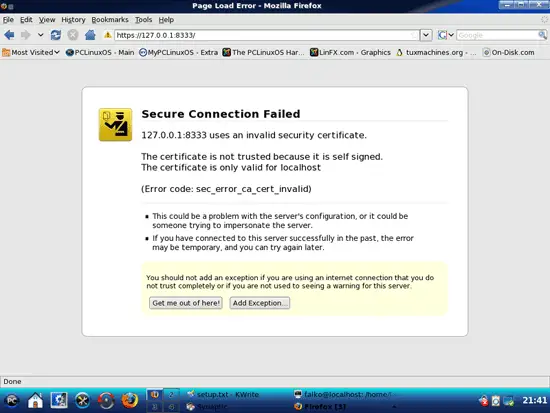Open the search engine selector dropdown
The image size is (550, 413).
tap(445, 35)
